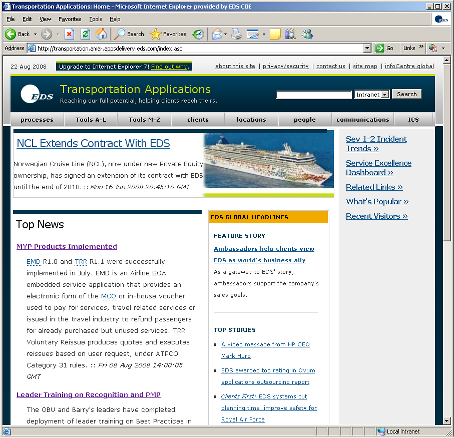Screen dimensions: 454x438
Task: Open Sev 1-2 Incident Trends link
Action: pyautogui.click(x=376, y=144)
